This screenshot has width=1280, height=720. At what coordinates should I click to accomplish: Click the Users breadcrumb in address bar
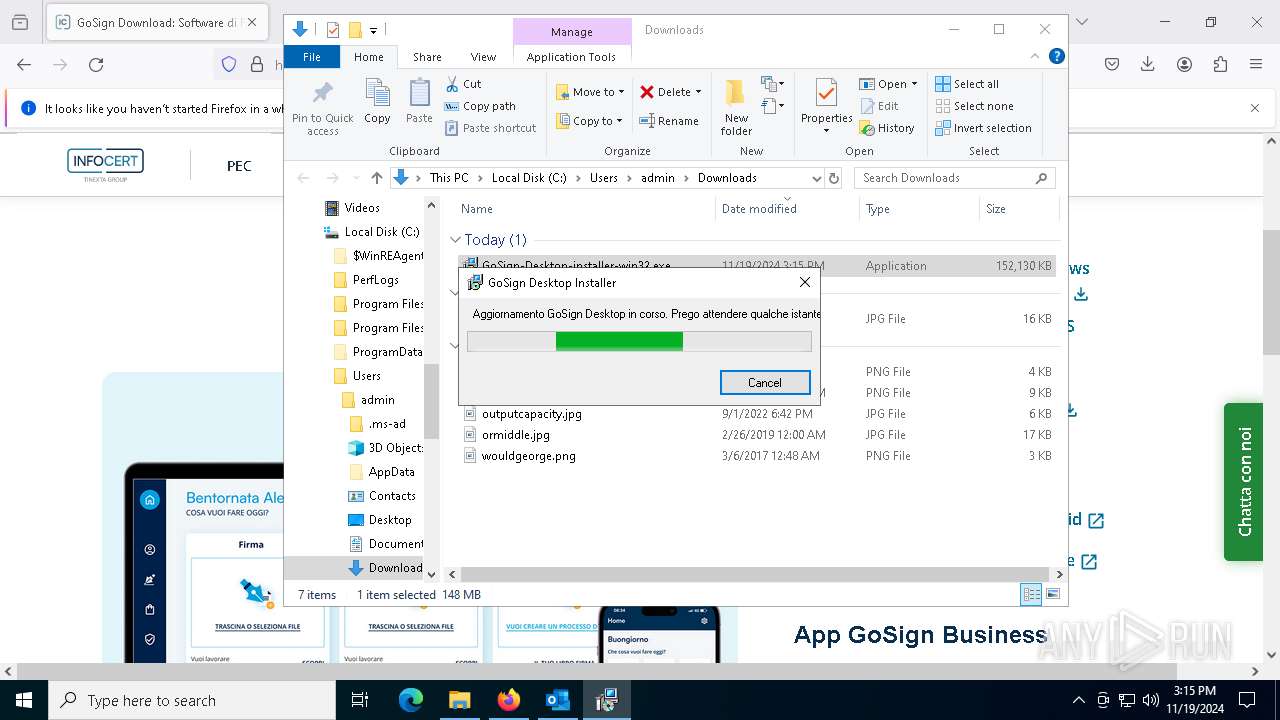pyautogui.click(x=603, y=178)
